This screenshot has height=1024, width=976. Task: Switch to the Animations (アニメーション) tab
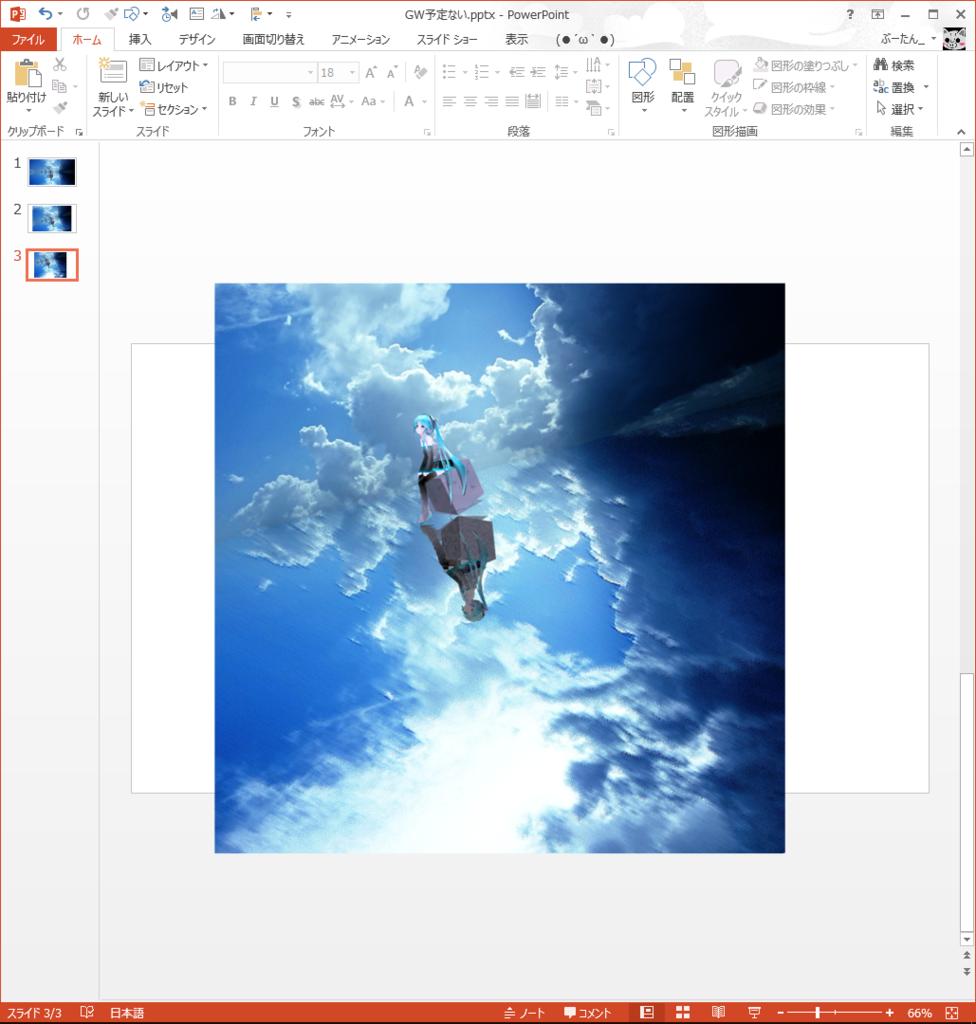[361, 39]
